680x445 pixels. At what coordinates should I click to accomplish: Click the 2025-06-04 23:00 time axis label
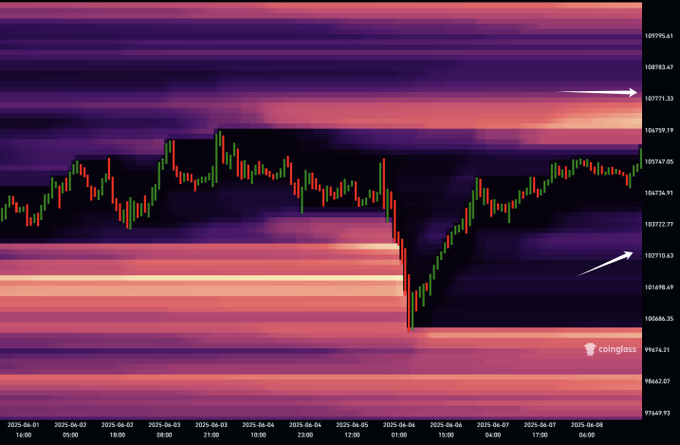[x=305, y=430]
